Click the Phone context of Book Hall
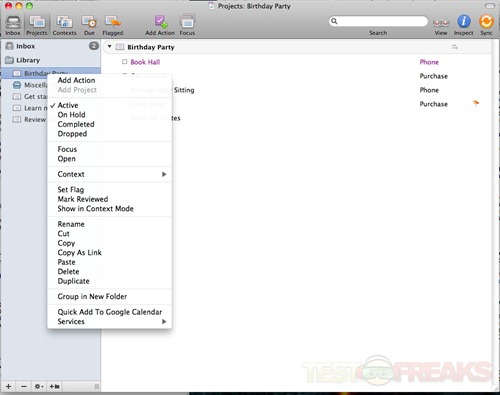 [429, 62]
